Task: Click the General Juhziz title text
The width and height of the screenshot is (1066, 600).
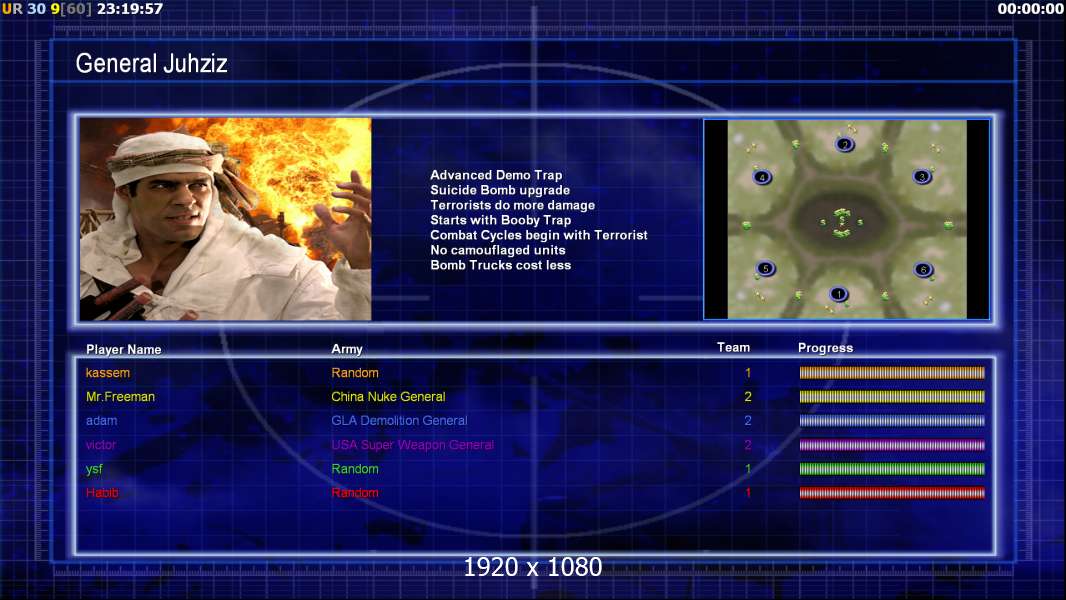Action: (x=151, y=63)
